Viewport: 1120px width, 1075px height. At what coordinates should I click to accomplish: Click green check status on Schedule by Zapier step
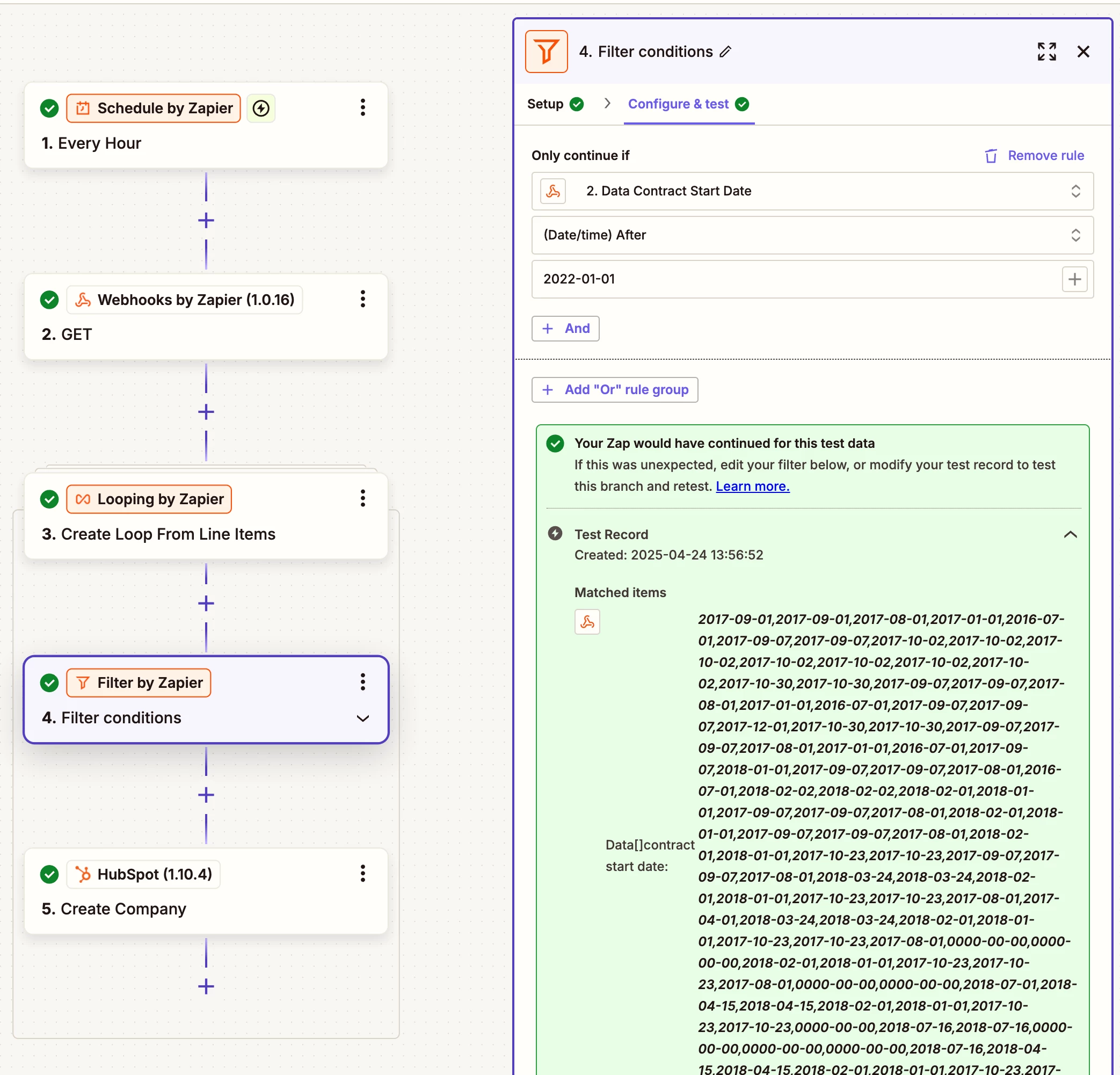point(50,108)
